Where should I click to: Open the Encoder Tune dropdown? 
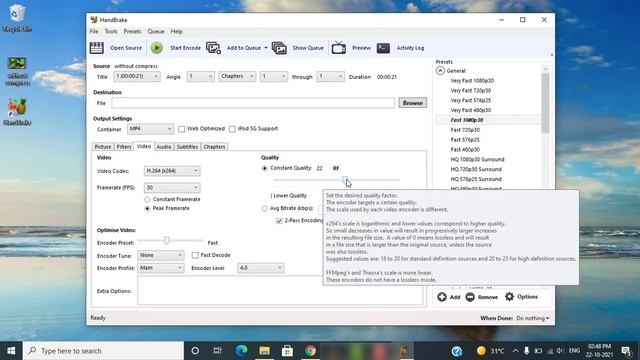click(161, 256)
